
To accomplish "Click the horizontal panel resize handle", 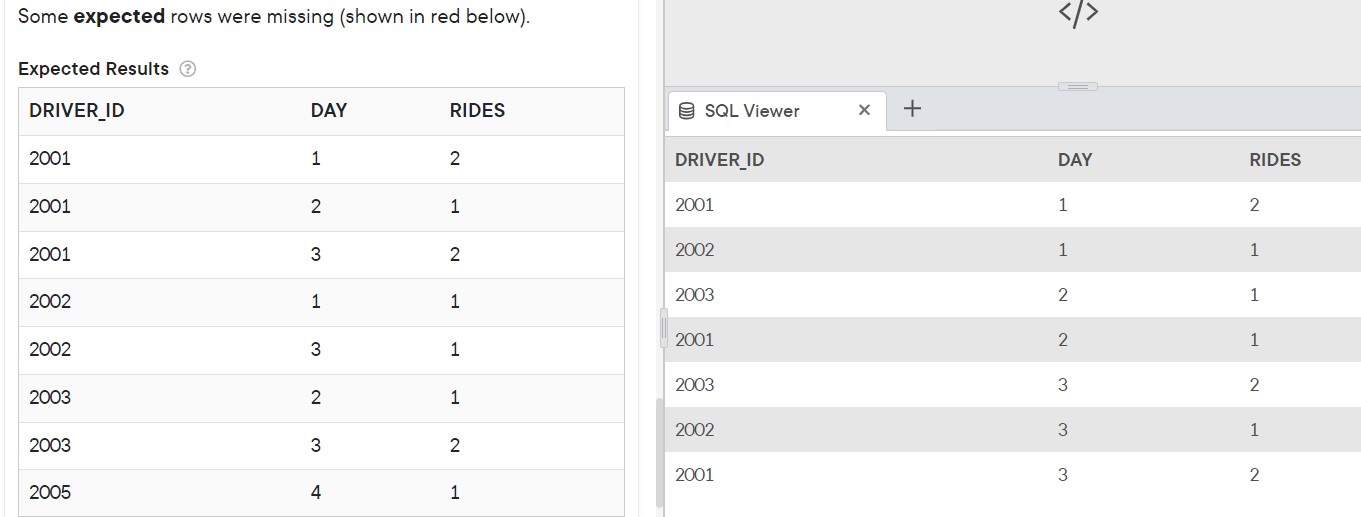I will (x=1077, y=87).
